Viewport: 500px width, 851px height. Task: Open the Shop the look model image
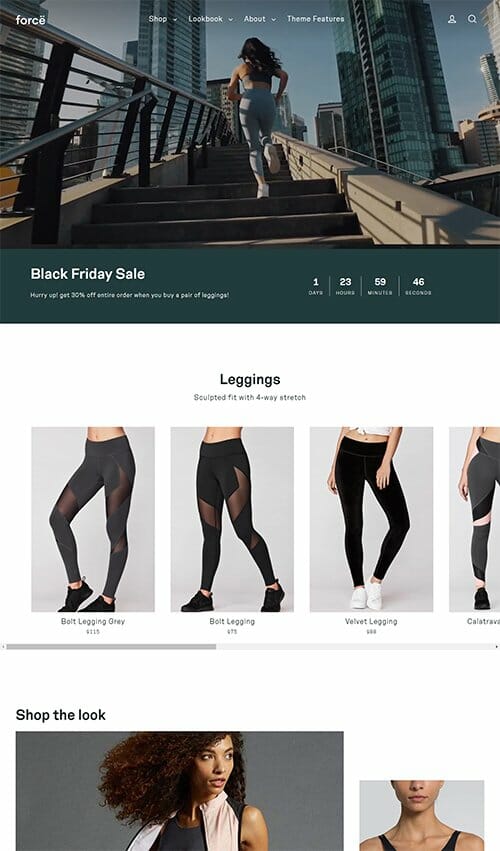[x=180, y=791]
